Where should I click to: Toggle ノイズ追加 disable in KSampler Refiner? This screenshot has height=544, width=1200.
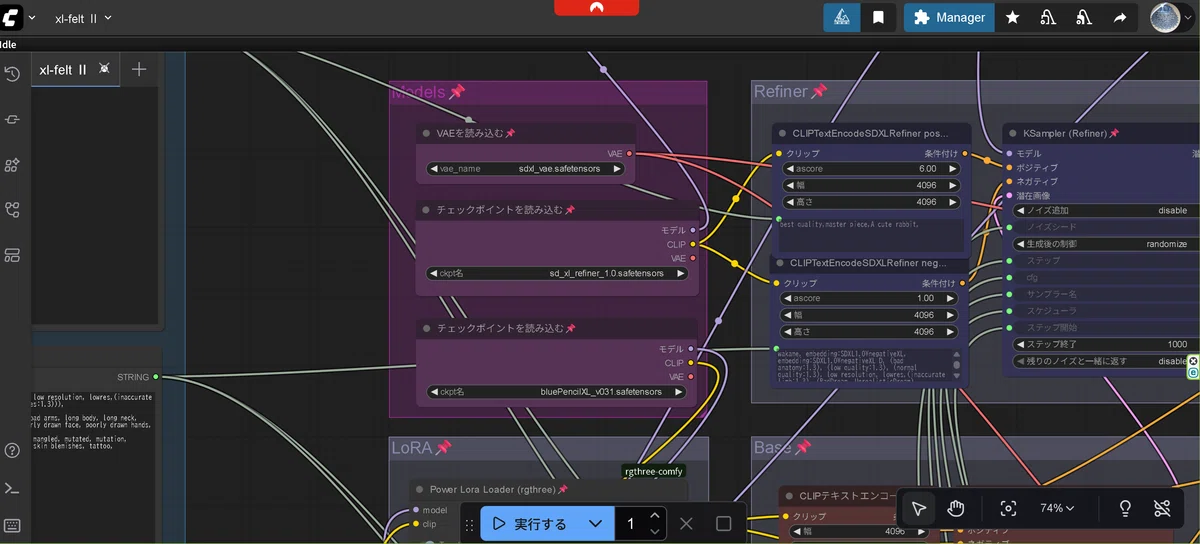pos(1105,211)
